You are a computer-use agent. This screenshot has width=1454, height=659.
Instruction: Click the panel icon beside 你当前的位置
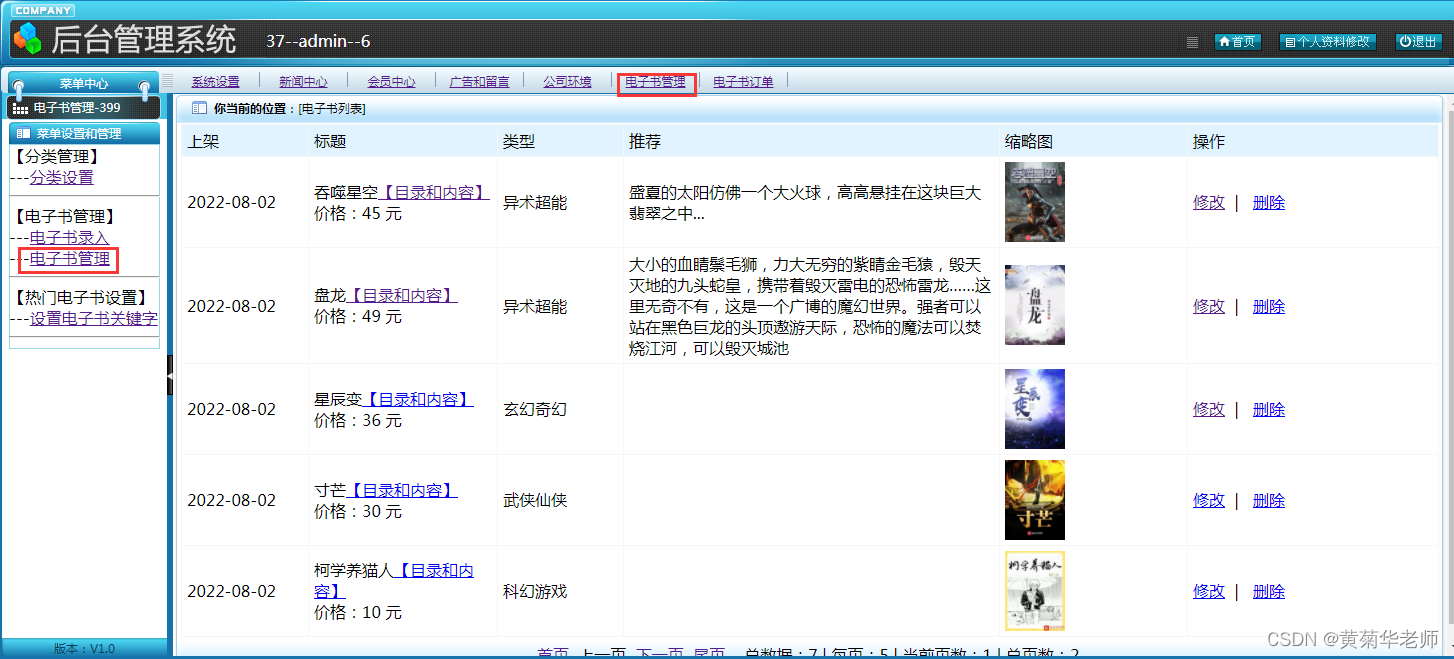click(x=199, y=108)
